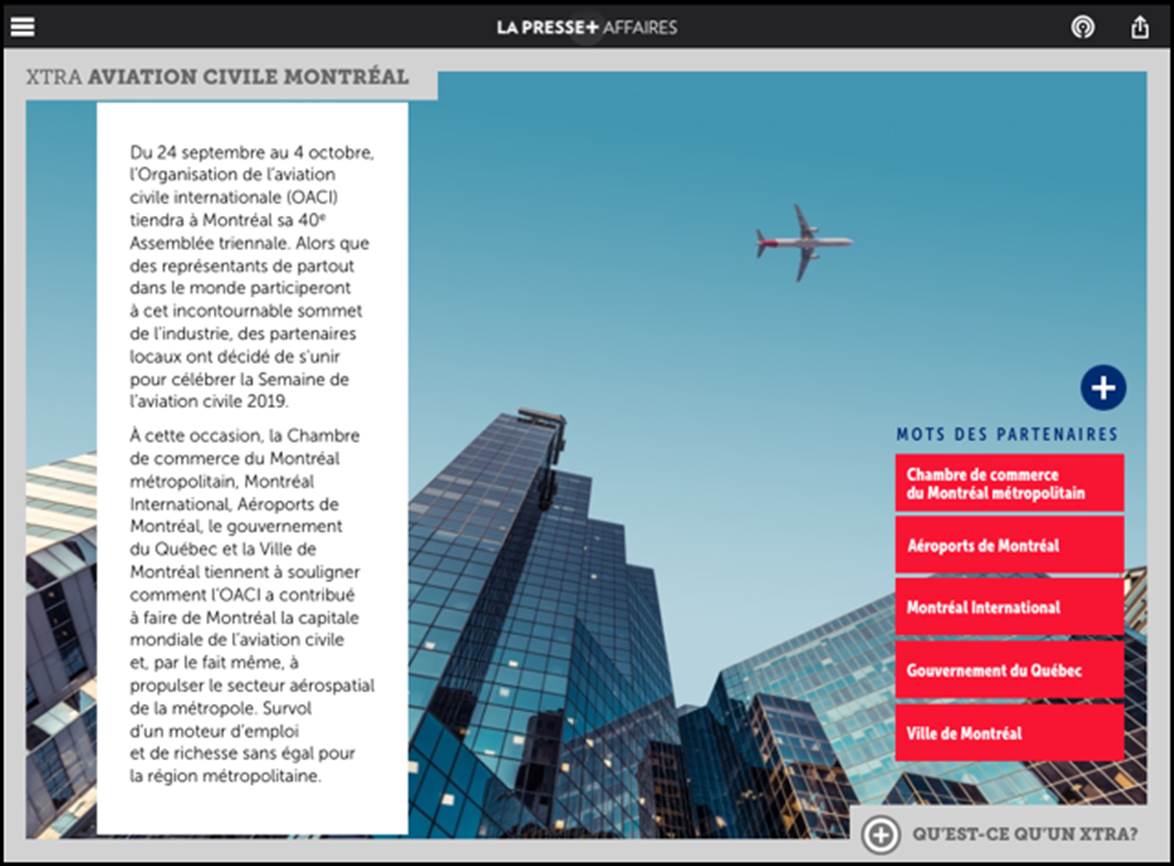Click the Mots des partenaires heading

(x=1007, y=434)
